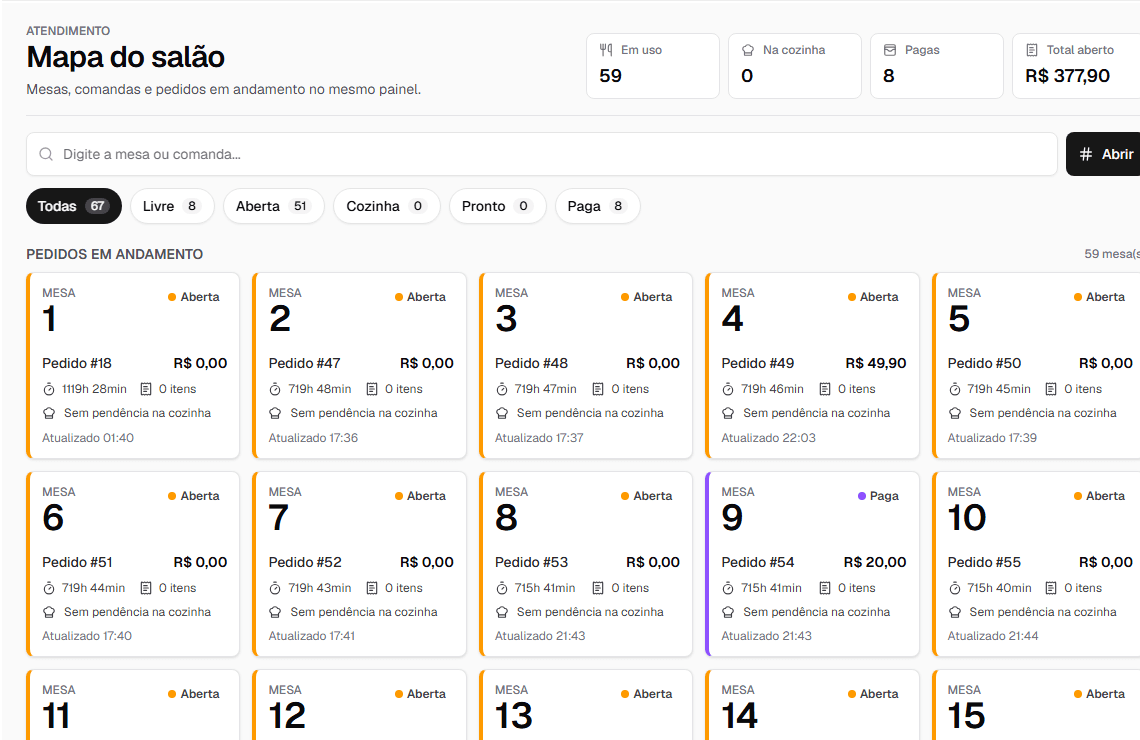This screenshot has width=1140, height=740.
Task: Click the timer icon on Mesa 4
Action: click(x=728, y=390)
